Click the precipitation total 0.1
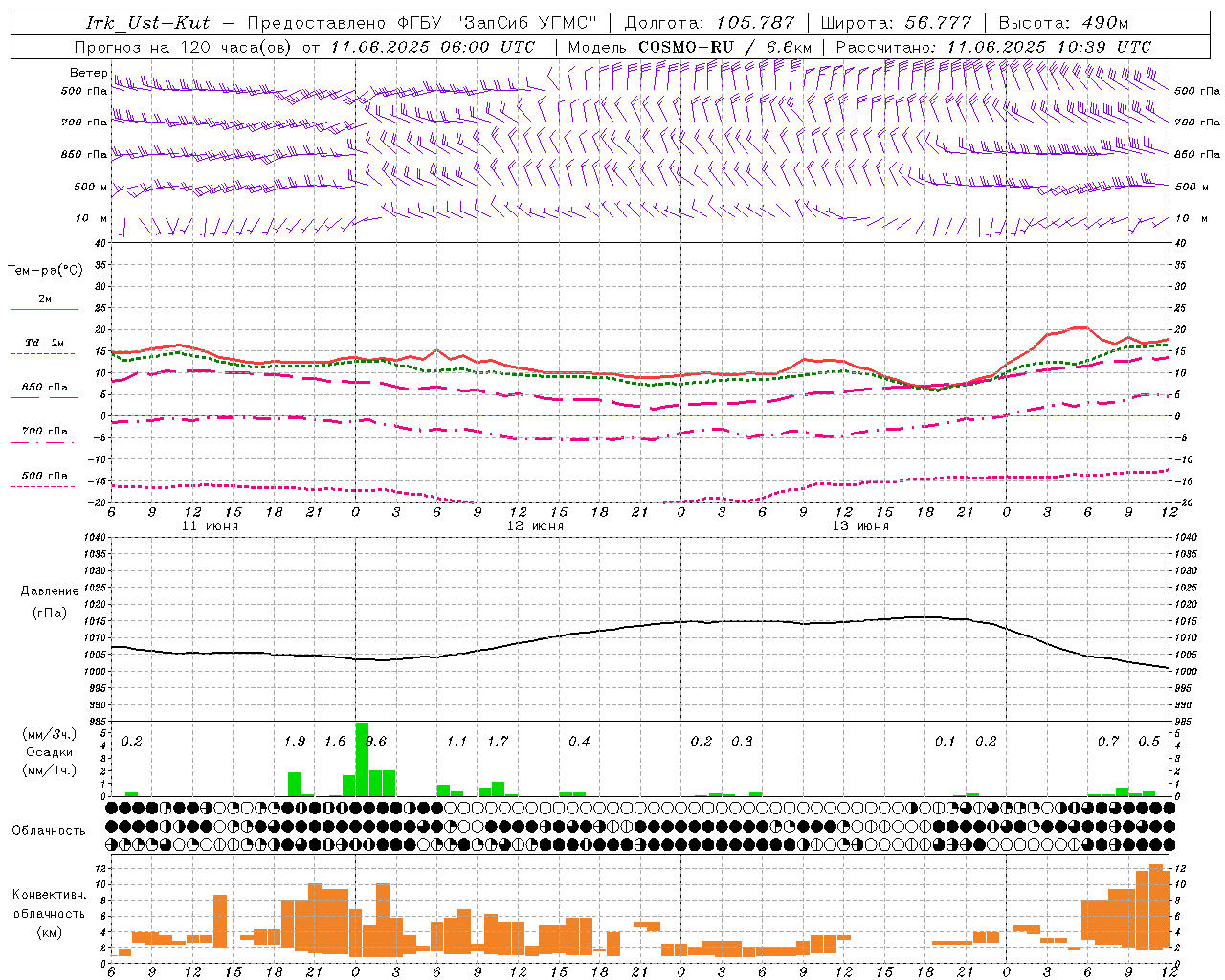Image resolution: width=1225 pixels, height=980 pixels. pyautogui.click(x=946, y=742)
